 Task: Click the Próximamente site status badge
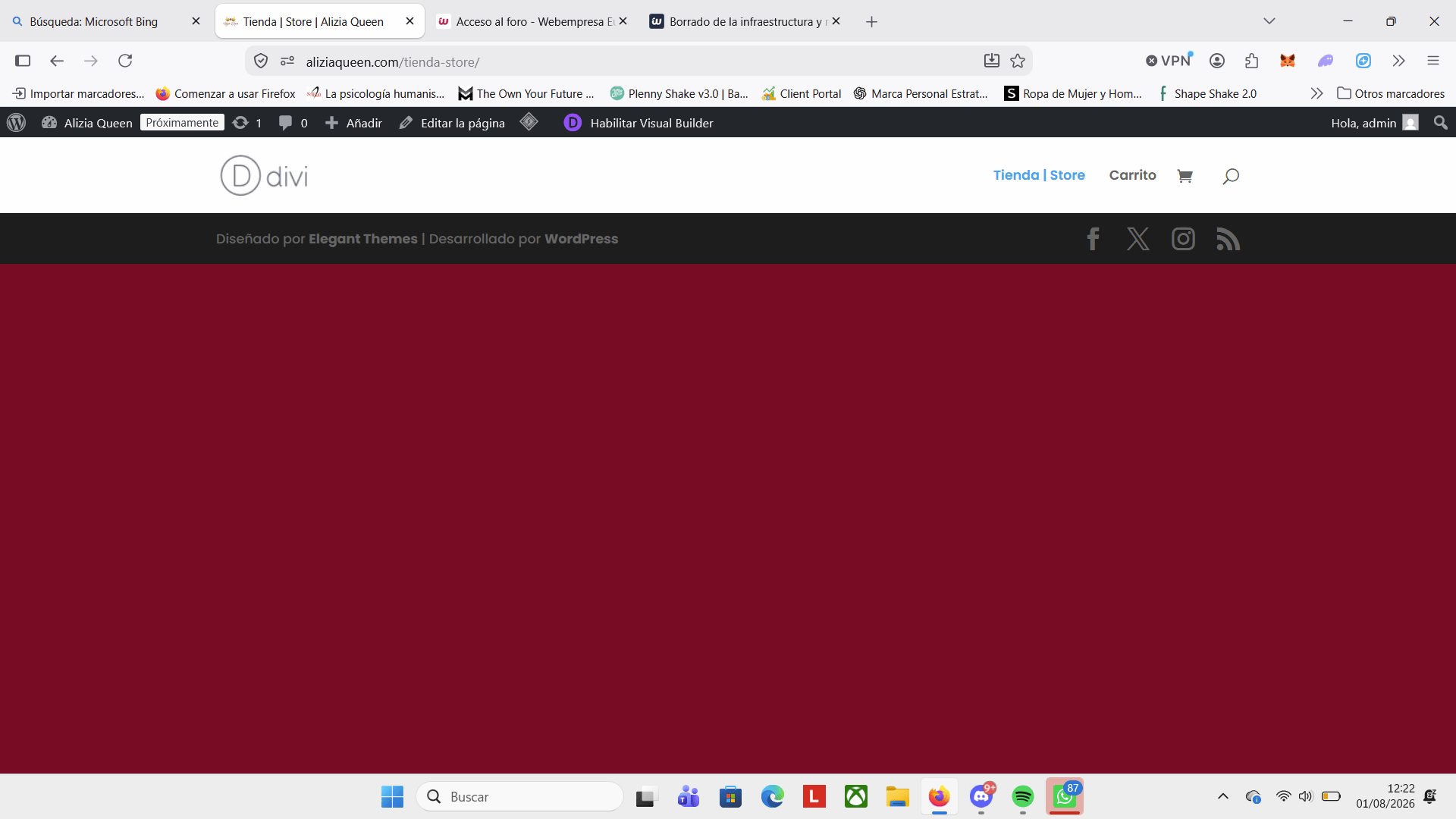click(182, 123)
